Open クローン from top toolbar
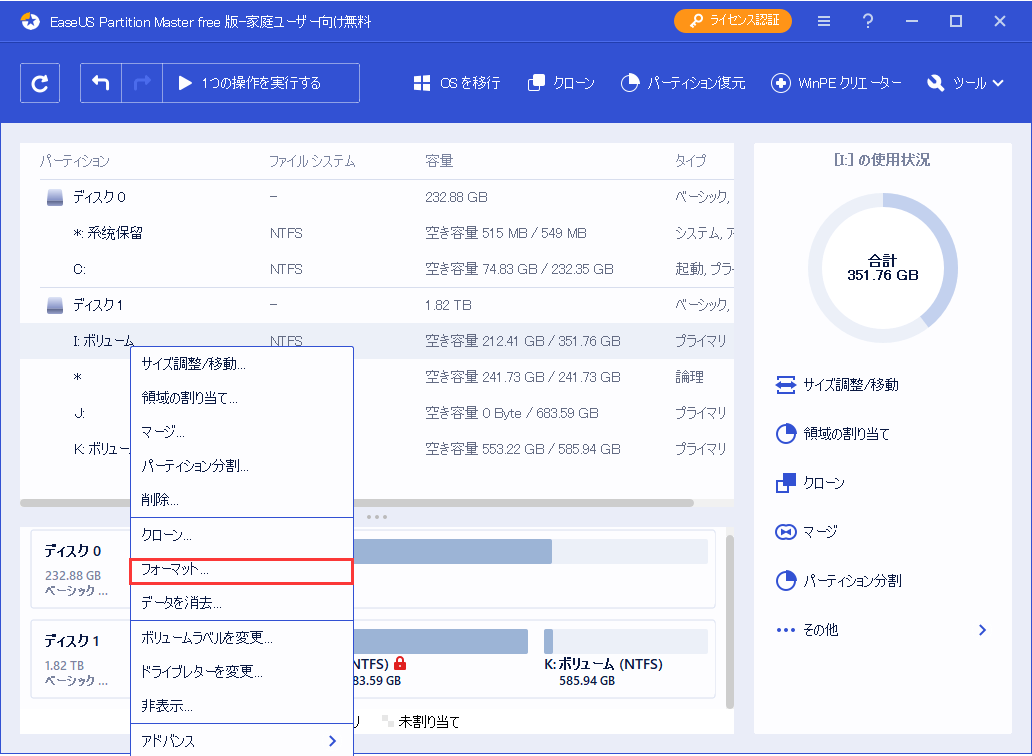The width and height of the screenshot is (1032, 756). [x=561, y=83]
